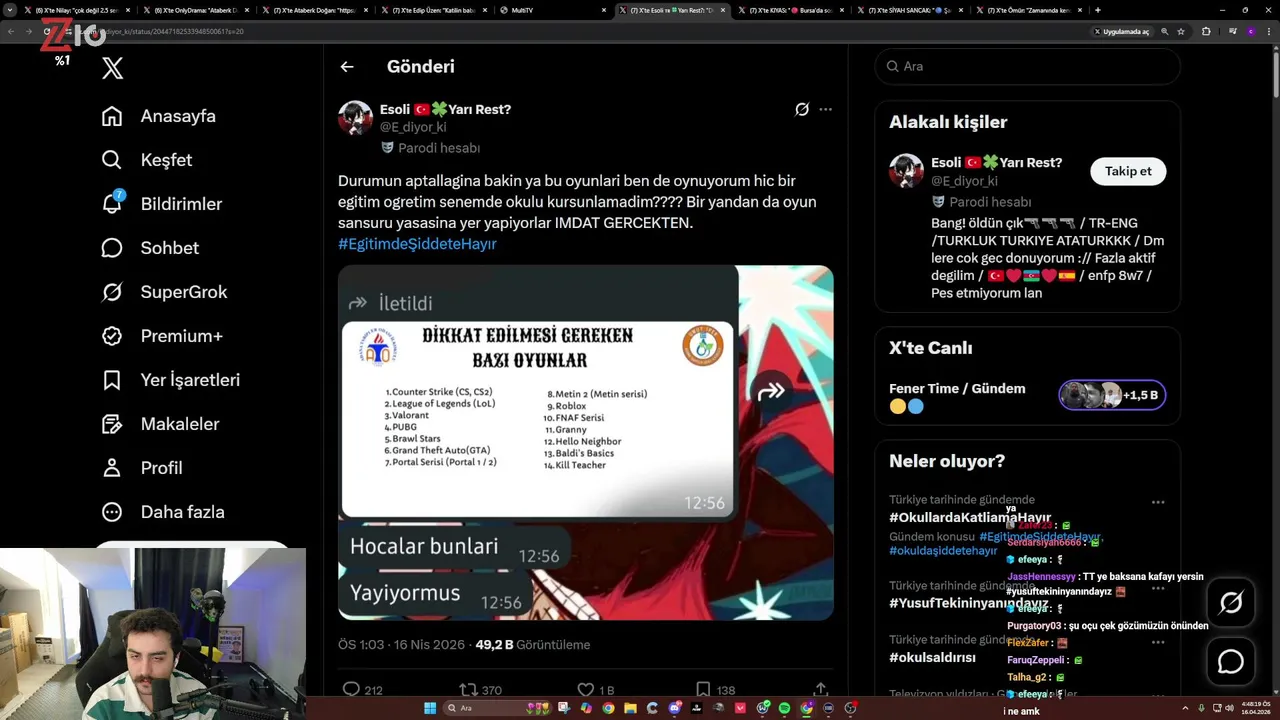Image resolution: width=1280 pixels, height=720 pixels.
Task: Click the +1,5 B listeners avatar pill
Action: click(1112, 395)
